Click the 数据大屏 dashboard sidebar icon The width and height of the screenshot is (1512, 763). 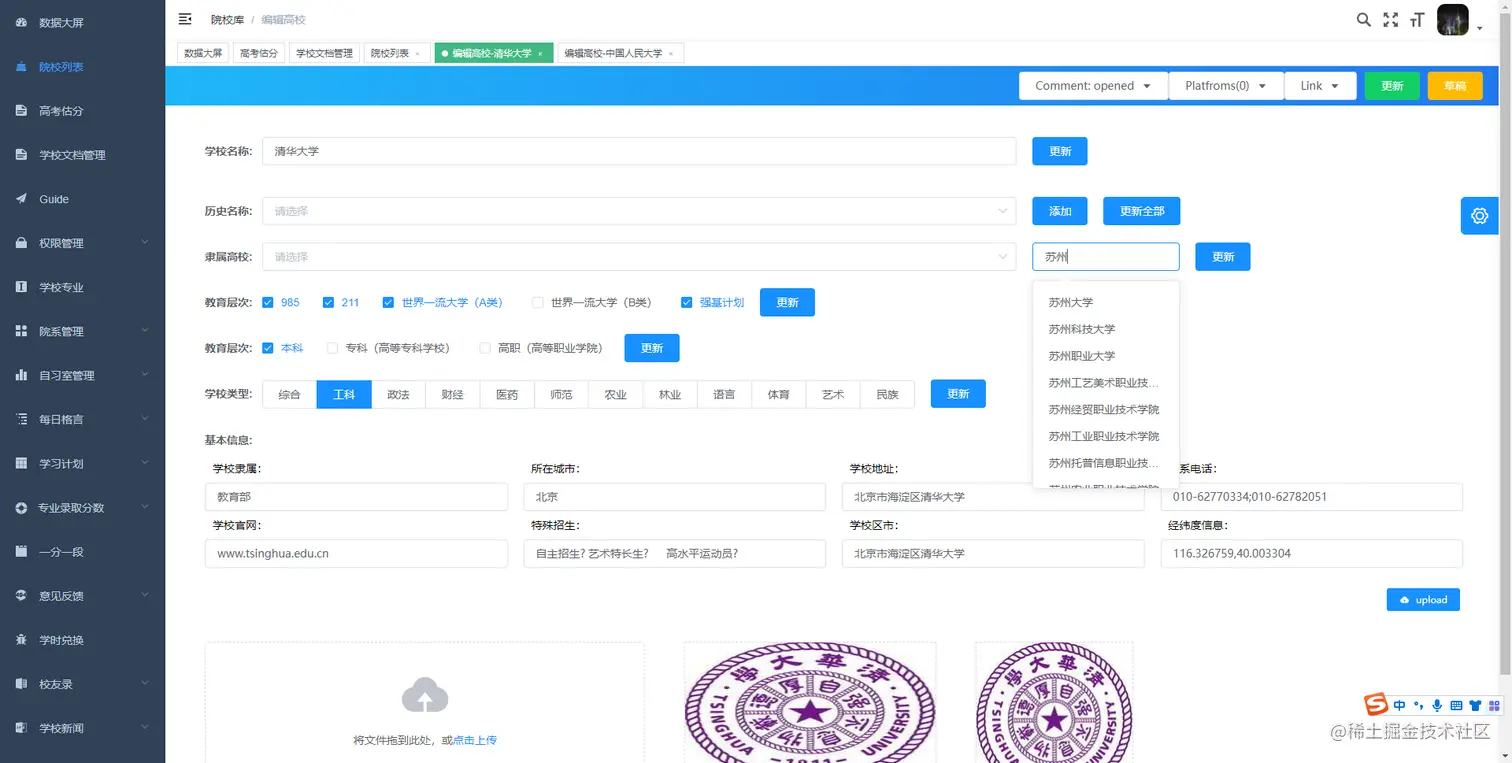21,22
